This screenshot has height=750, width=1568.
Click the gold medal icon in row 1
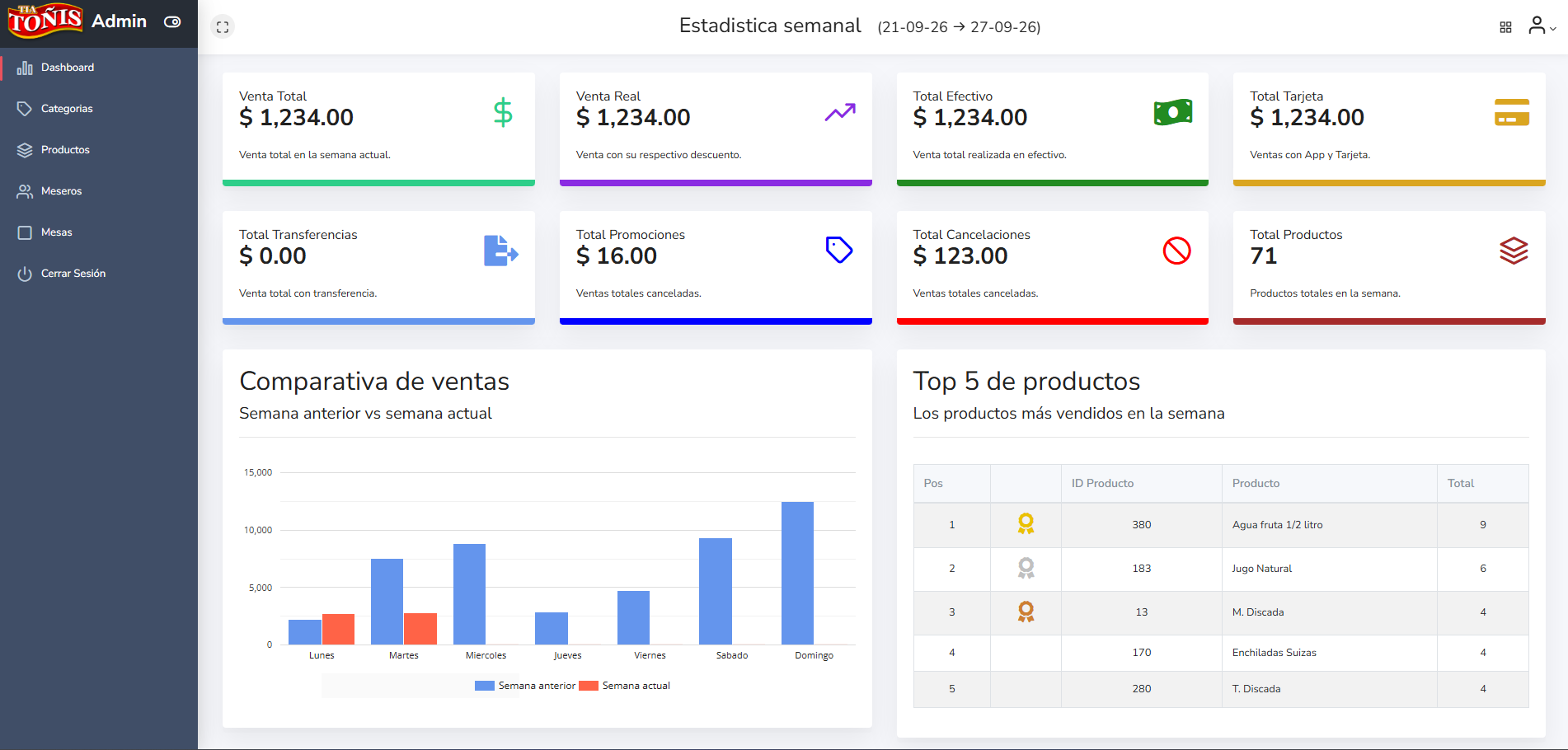1026,524
